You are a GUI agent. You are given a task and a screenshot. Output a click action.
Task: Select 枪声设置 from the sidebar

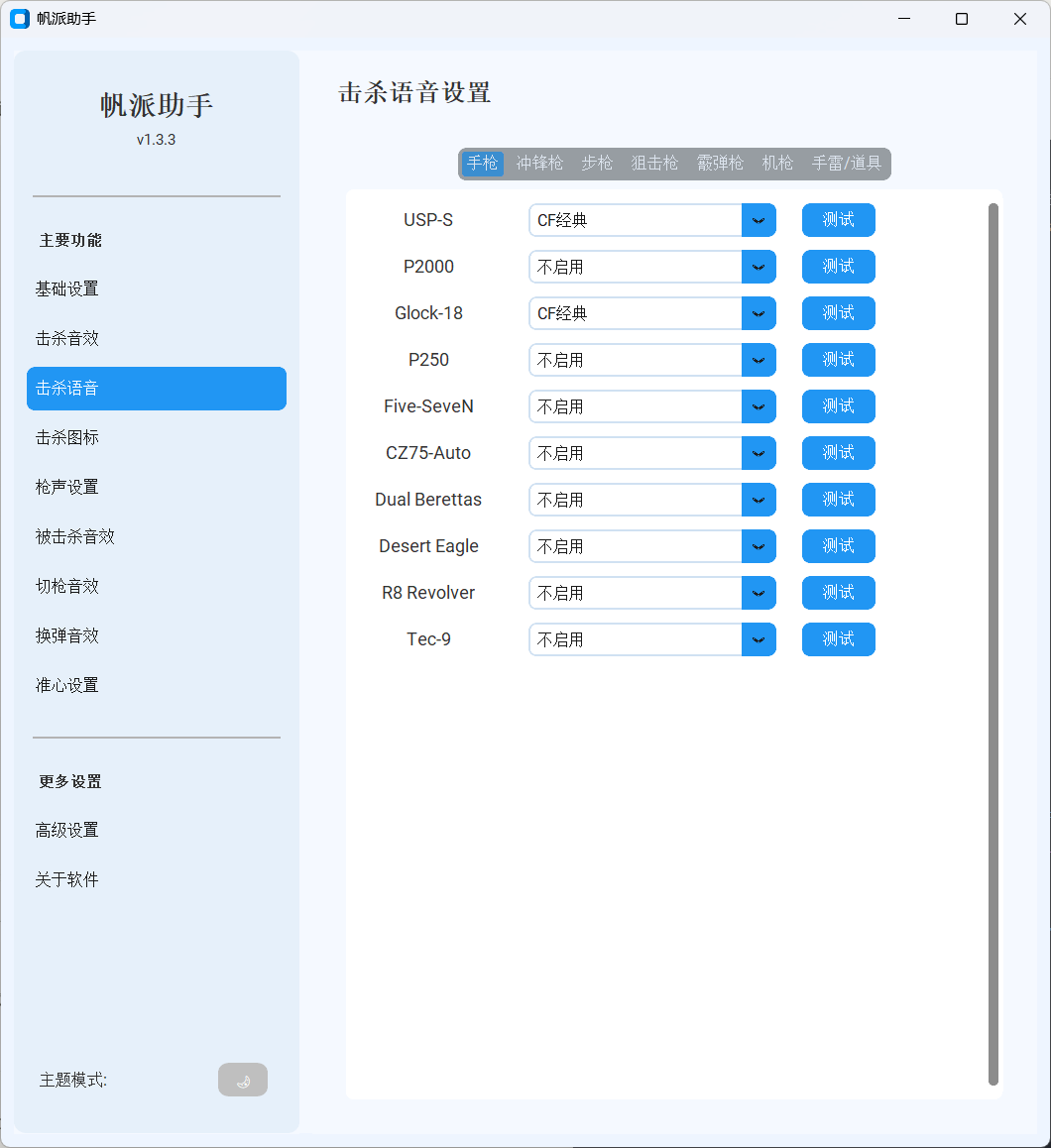66,487
